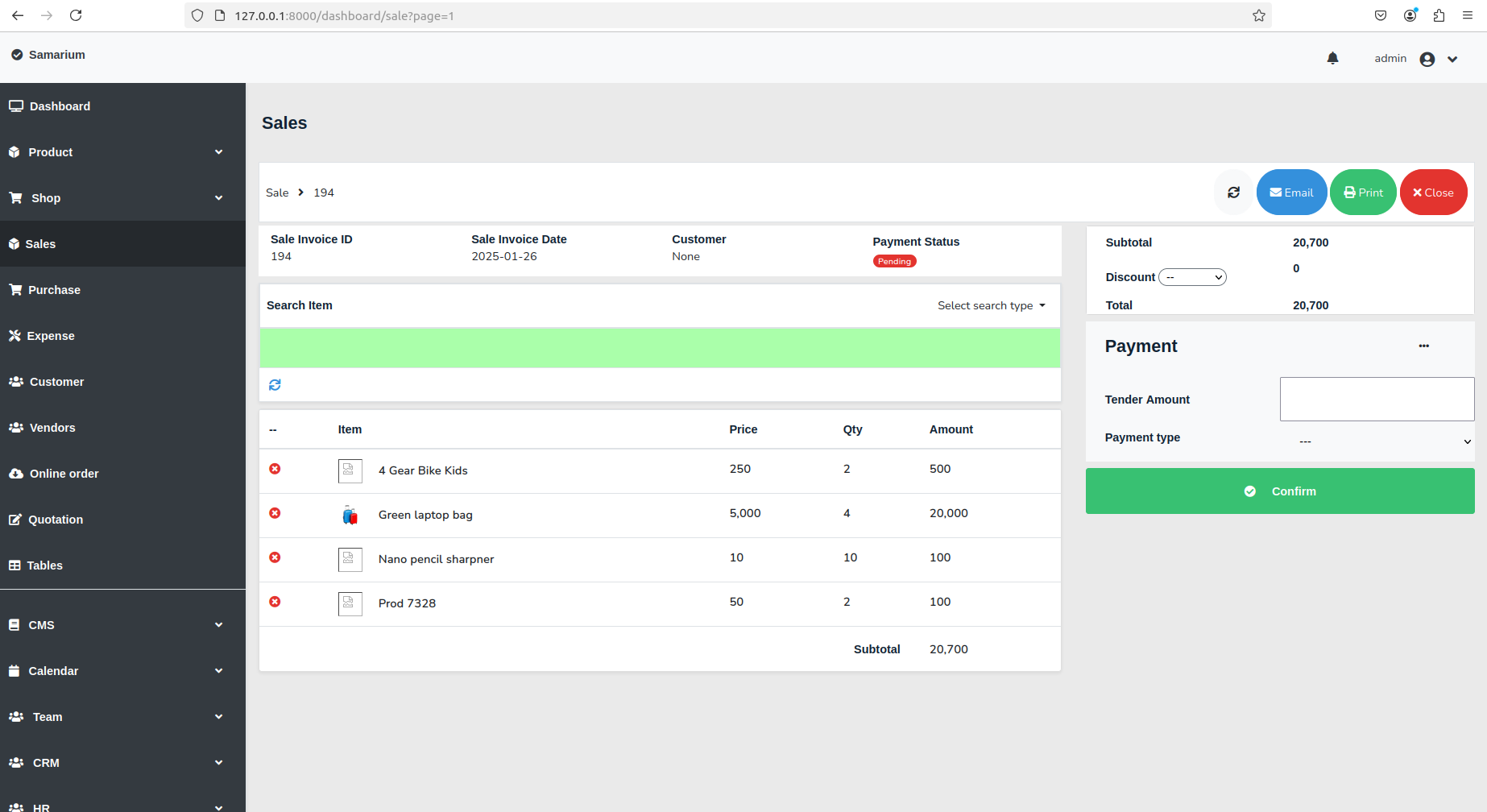Expand the CMS sidebar menu

[x=122, y=625]
